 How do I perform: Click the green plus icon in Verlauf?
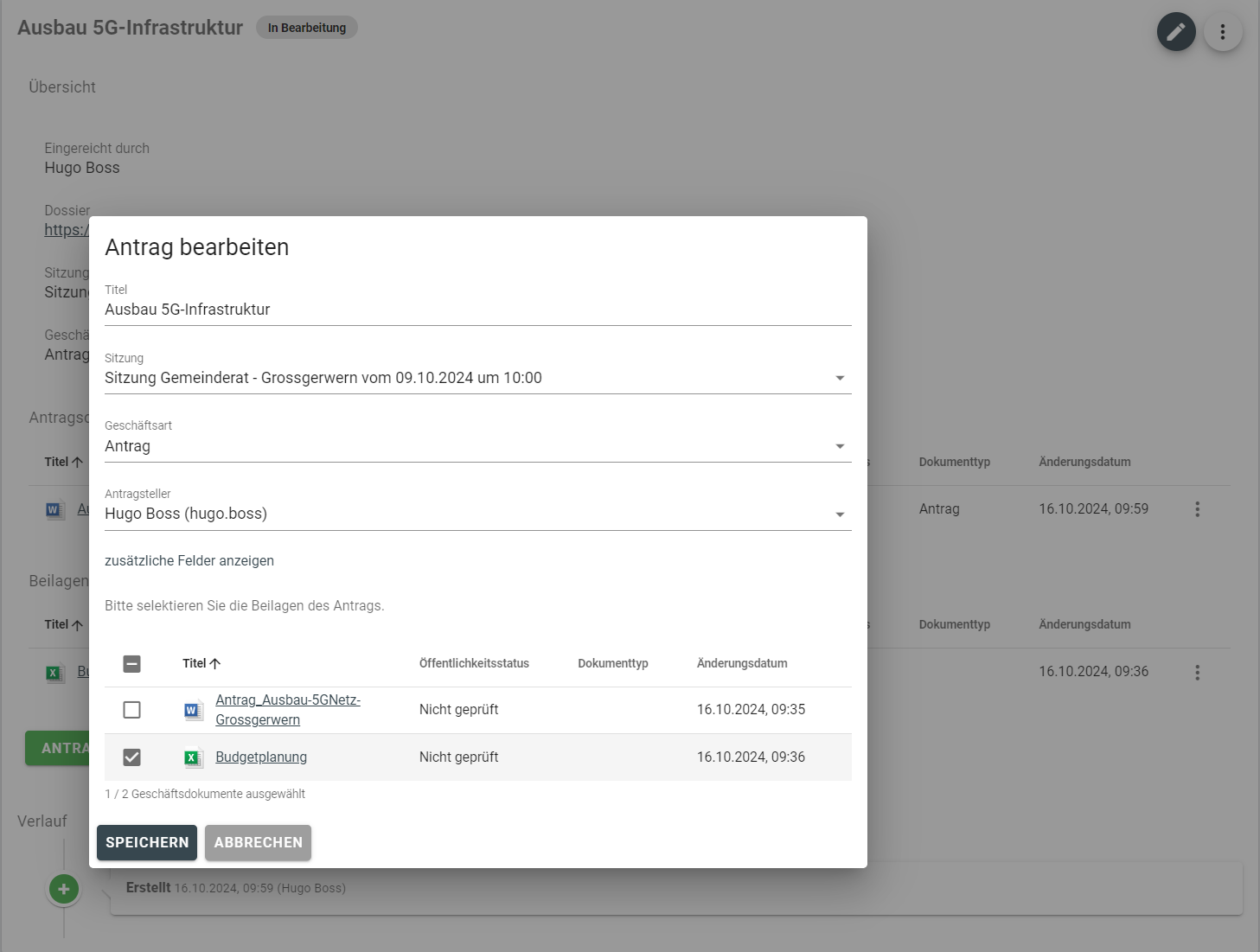(x=63, y=889)
